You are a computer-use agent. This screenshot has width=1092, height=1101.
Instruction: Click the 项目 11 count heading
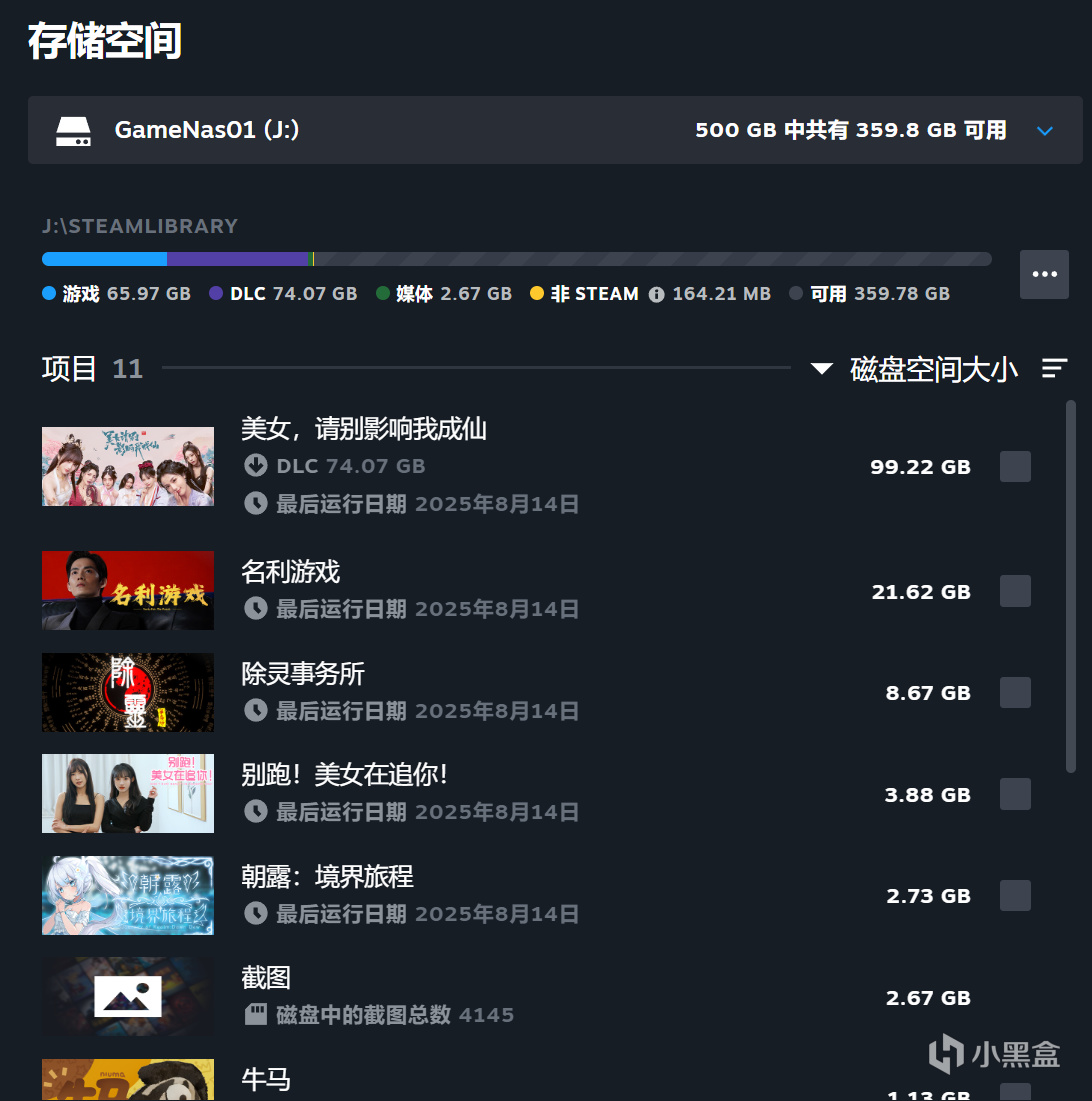click(x=92, y=369)
